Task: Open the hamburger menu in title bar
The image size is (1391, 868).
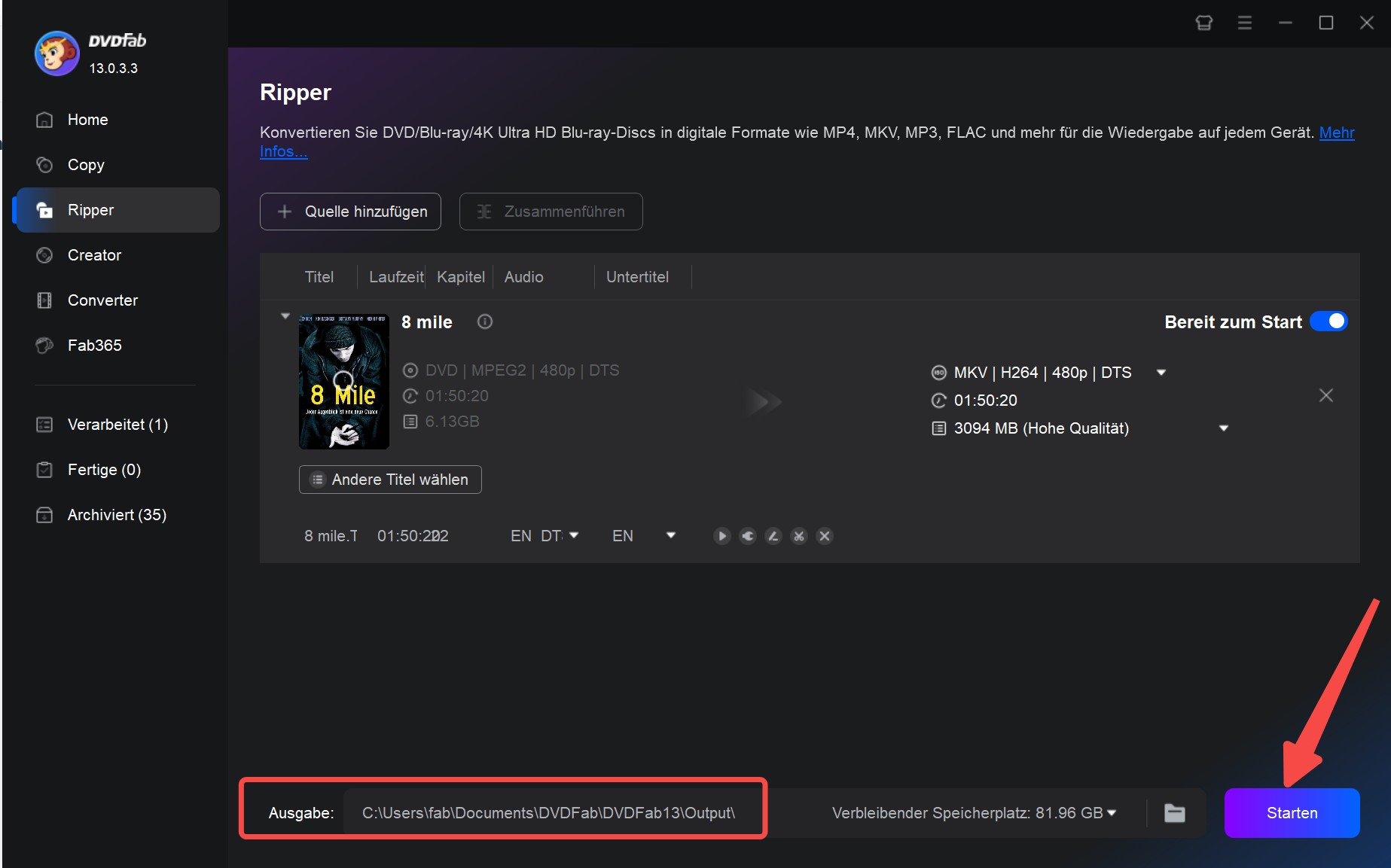Action: point(1245,23)
